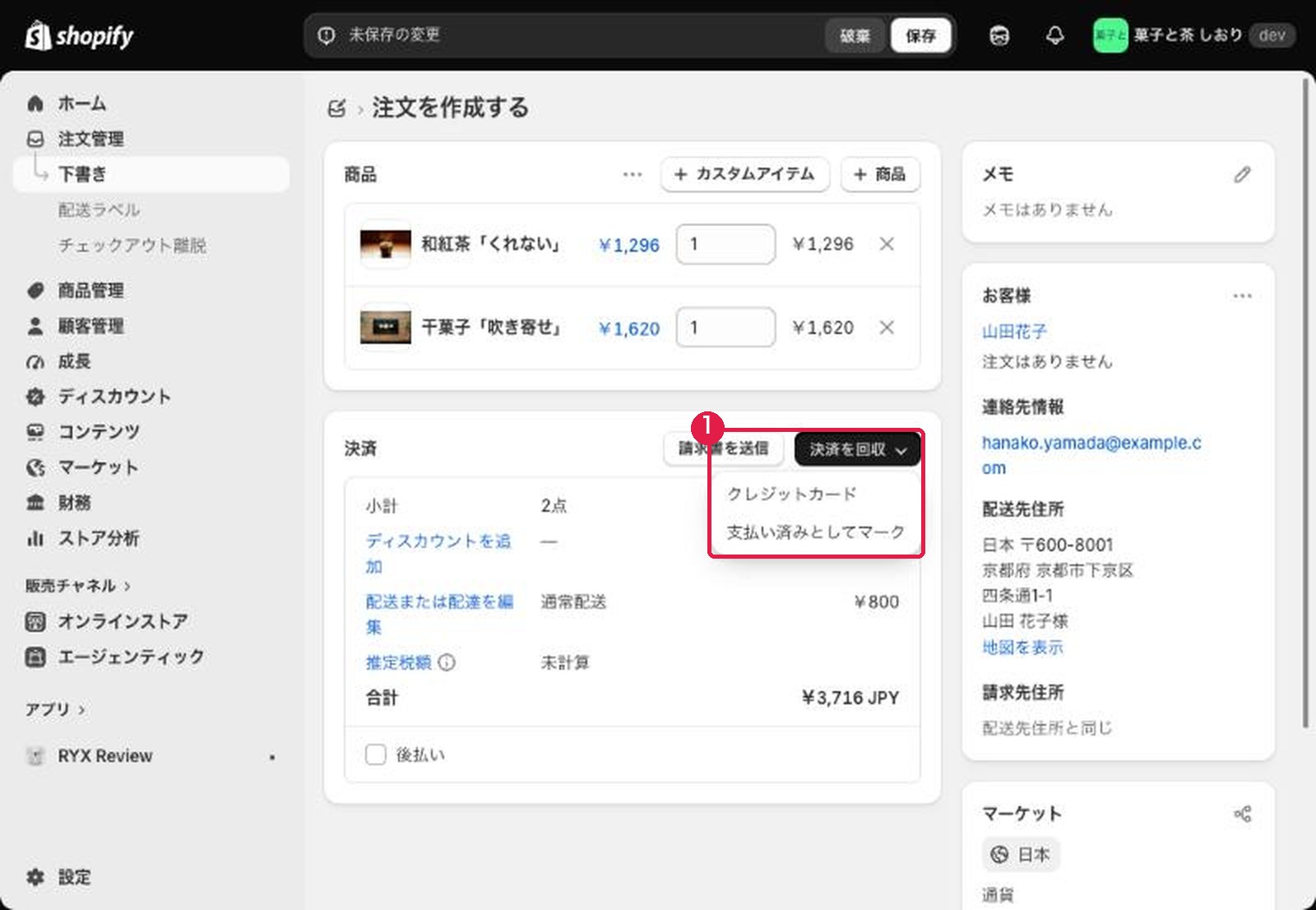Image resolution: width=1316 pixels, height=910 pixels.
Task: Click the 商品管理 tag icon
Action: pos(35,290)
